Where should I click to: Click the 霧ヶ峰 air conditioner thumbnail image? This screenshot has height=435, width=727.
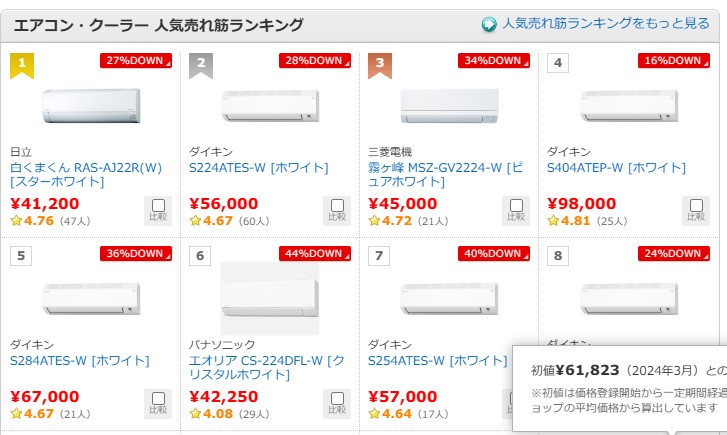pos(448,105)
